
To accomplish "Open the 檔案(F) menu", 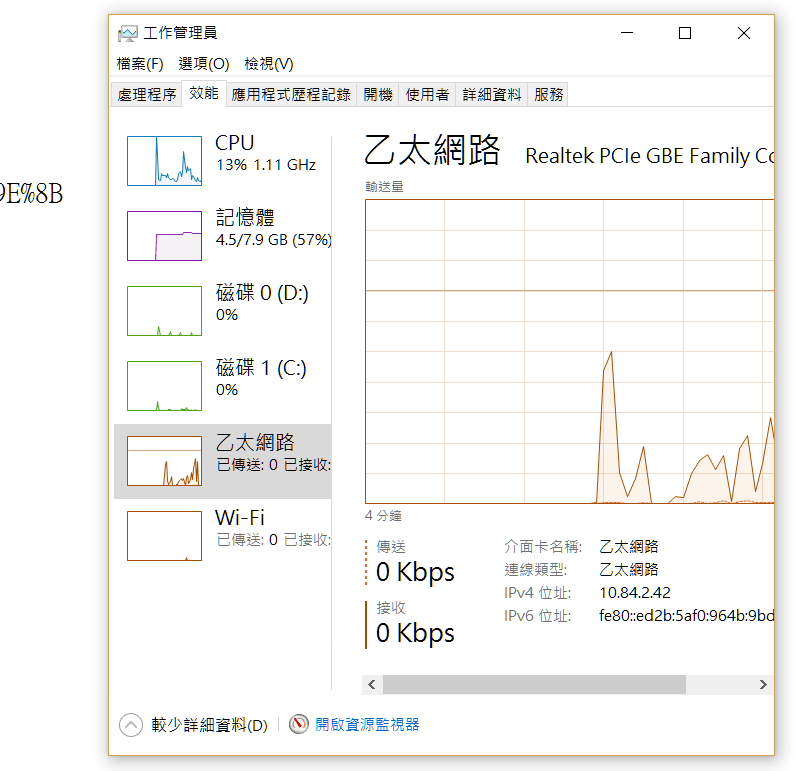I will [140, 64].
